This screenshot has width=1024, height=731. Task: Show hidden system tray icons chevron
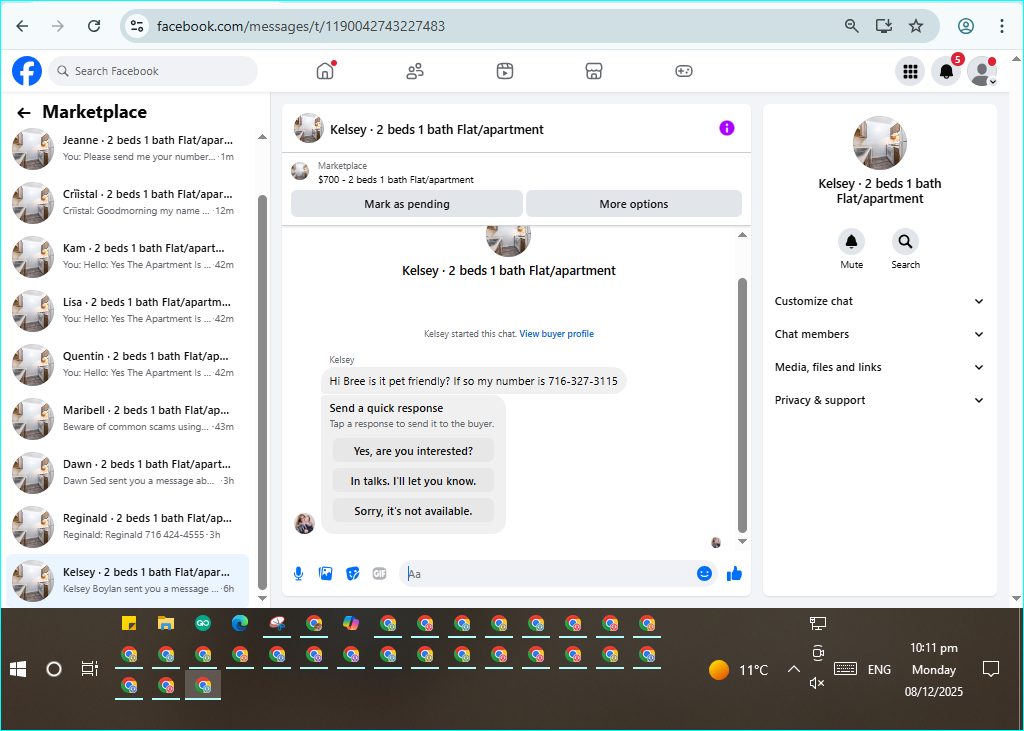[793, 669]
